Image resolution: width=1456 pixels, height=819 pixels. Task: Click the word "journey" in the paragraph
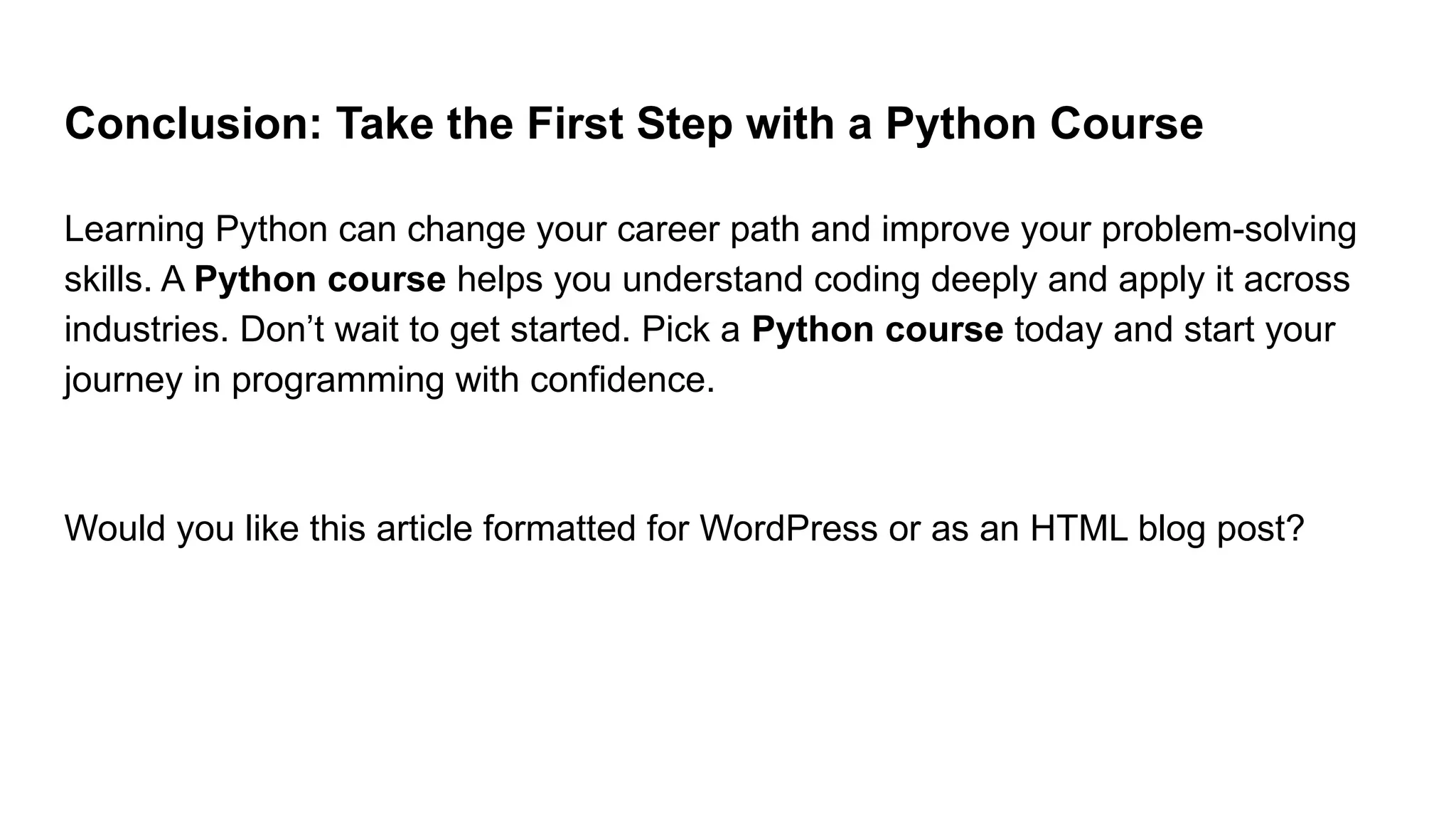click(123, 380)
